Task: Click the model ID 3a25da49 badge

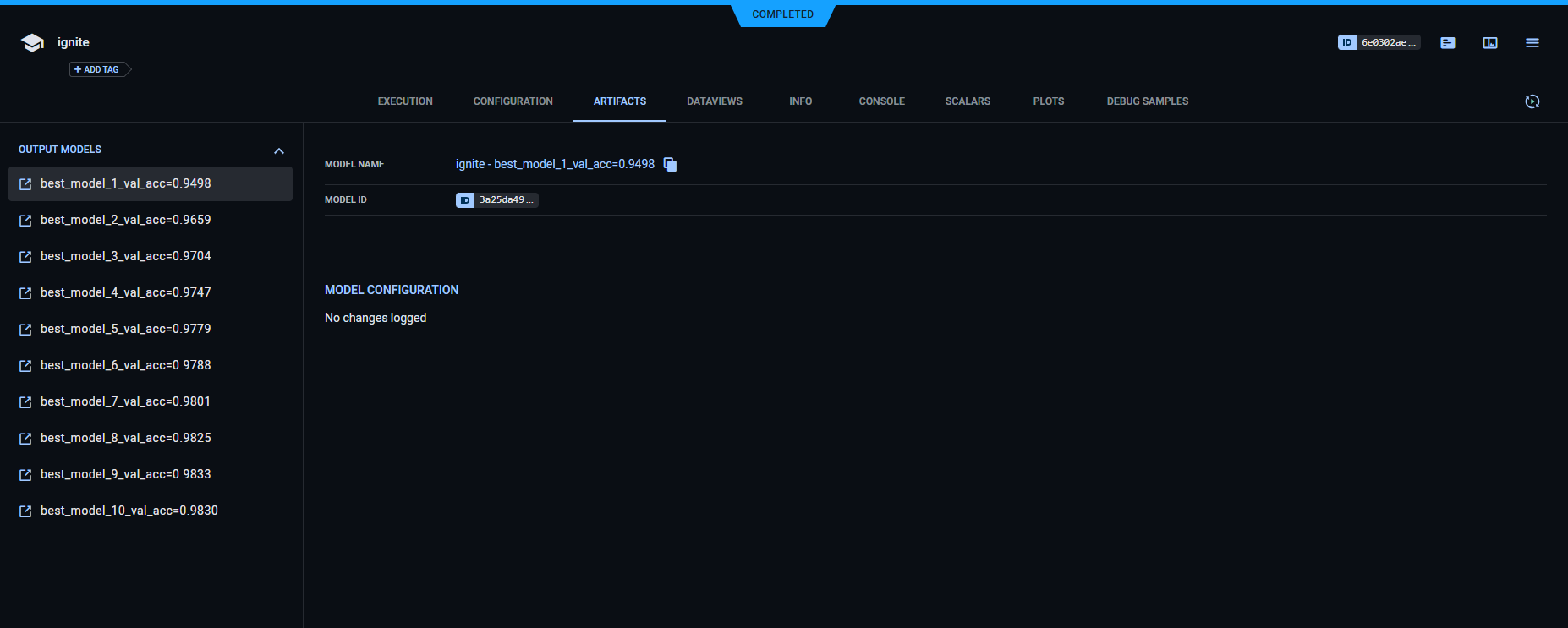Action: click(x=497, y=200)
